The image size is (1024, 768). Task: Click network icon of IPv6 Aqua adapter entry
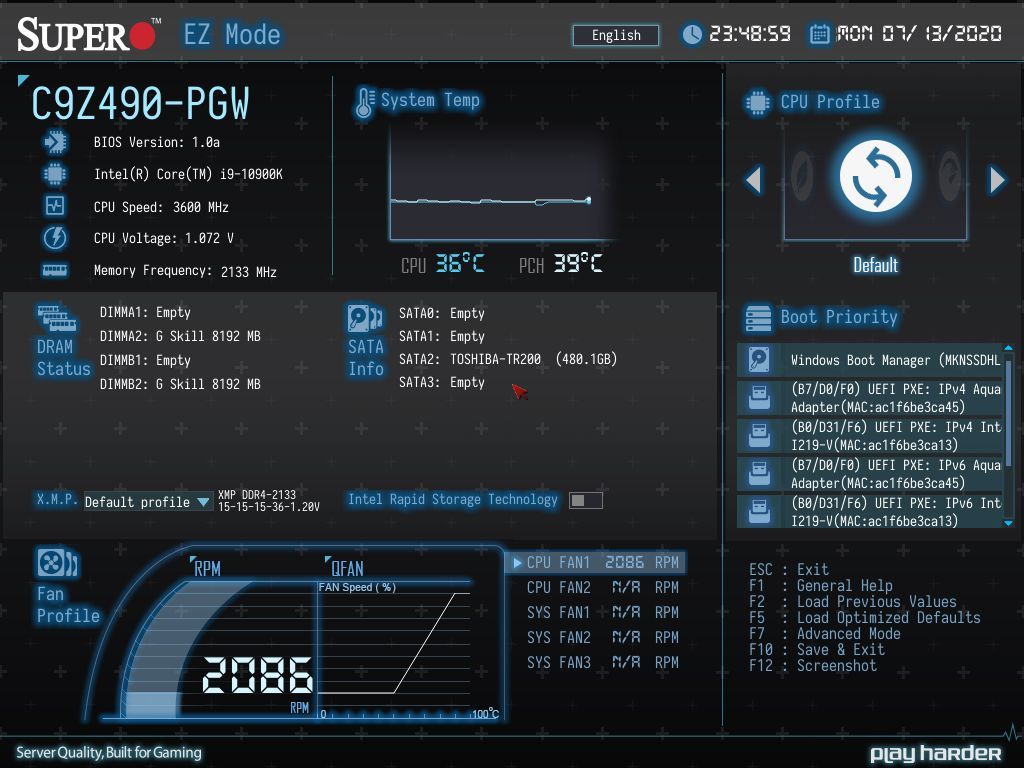pos(759,473)
